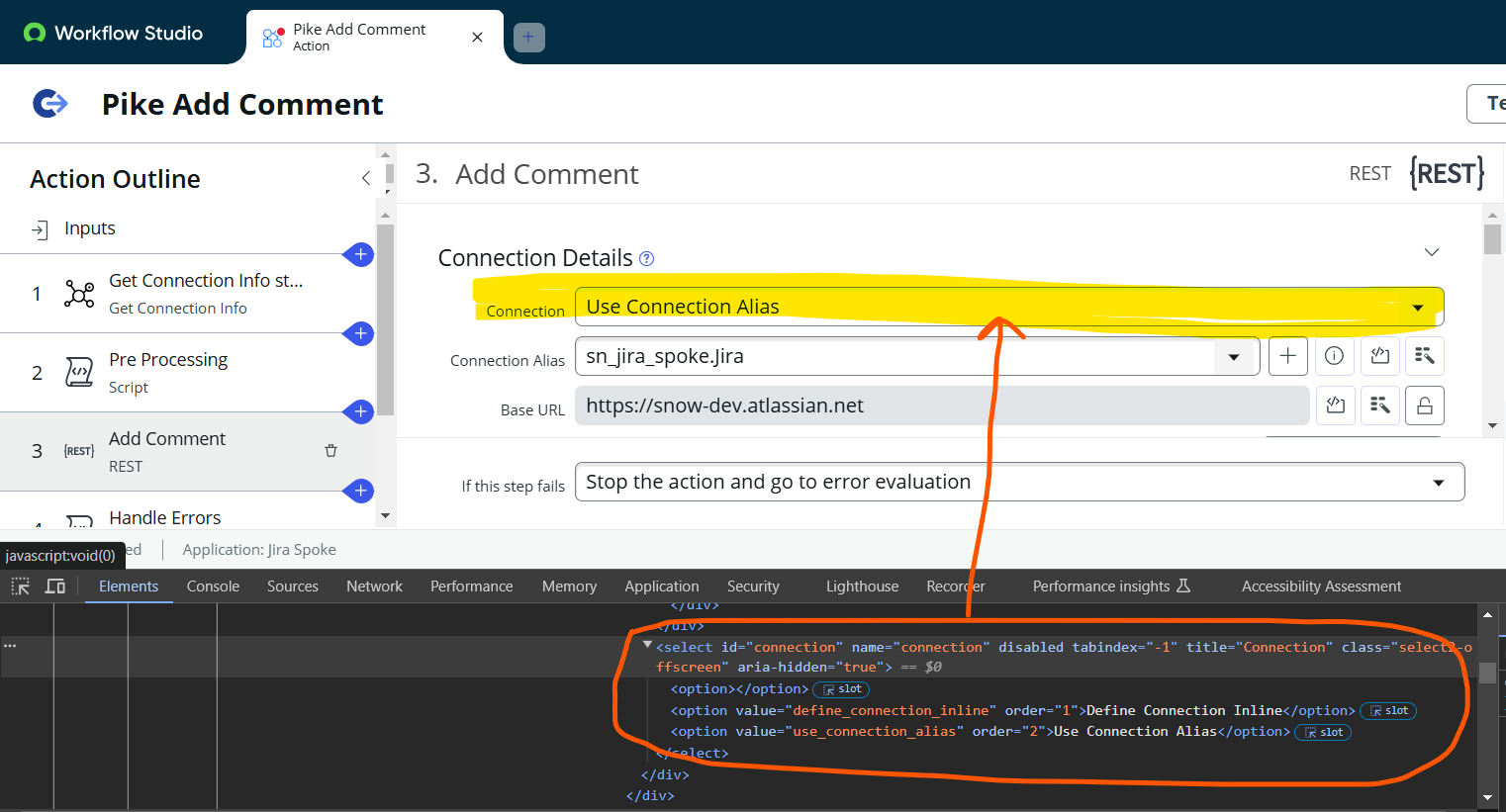Screen dimensions: 1506x812
Task: Click the closing select tag line
Action: [693, 754]
